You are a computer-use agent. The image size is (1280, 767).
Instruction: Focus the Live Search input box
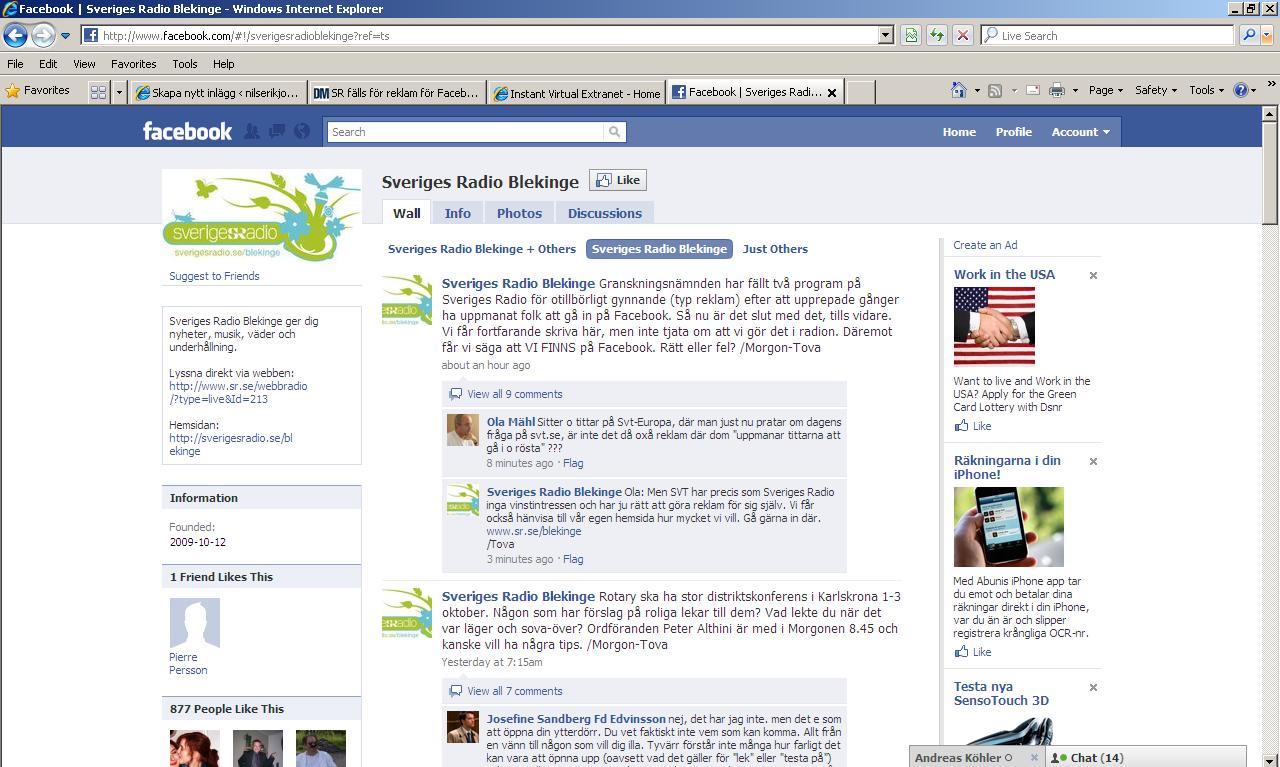coord(1107,35)
